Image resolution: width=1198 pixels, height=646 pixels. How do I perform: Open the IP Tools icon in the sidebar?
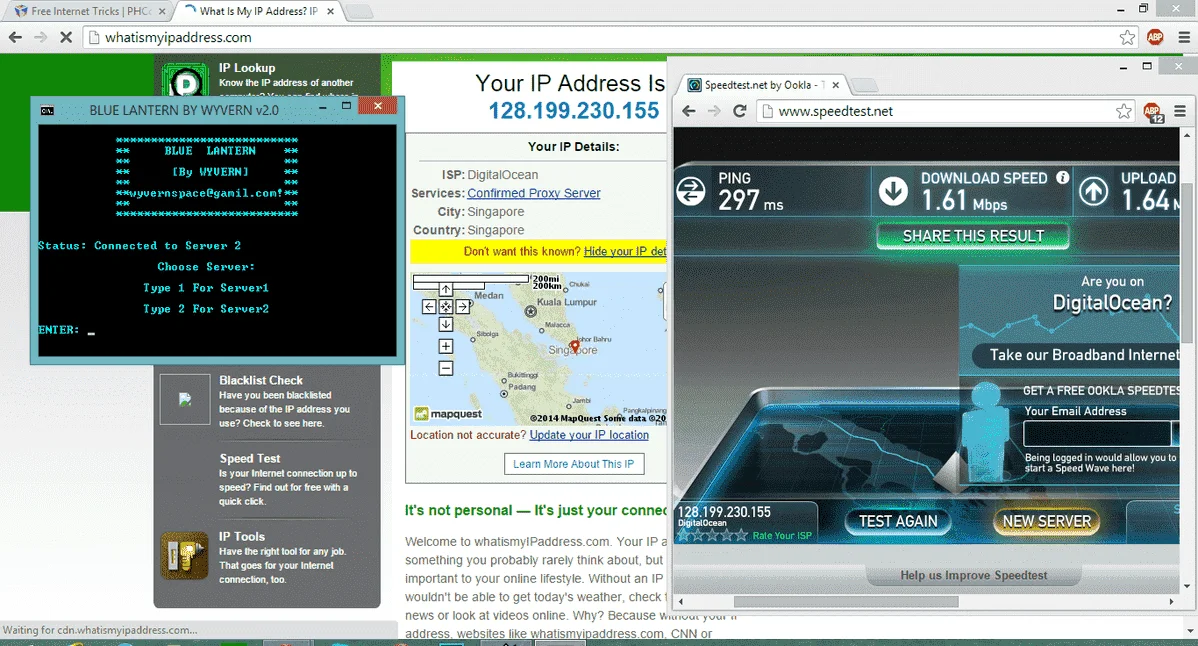click(x=184, y=555)
